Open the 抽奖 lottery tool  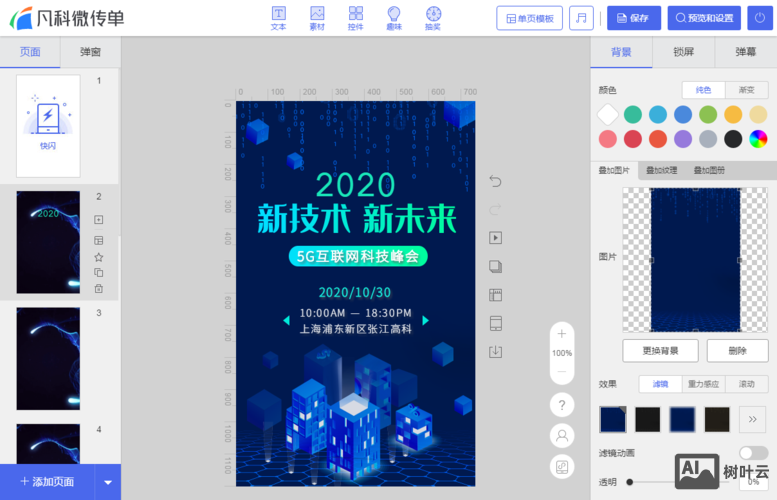(x=433, y=18)
